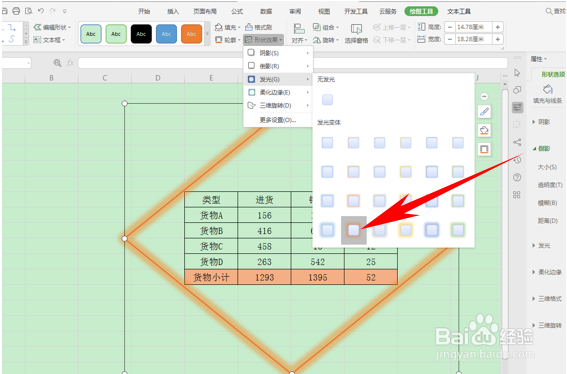567x374 pixels.
Task: Click the properties settings icon in side strip
Action: (517, 107)
